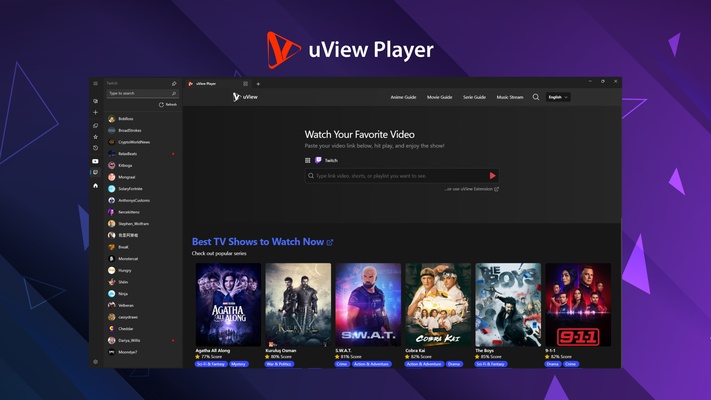Click the uView logo in header
The width and height of the screenshot is (711, 400).
click(x=245, y=97)
